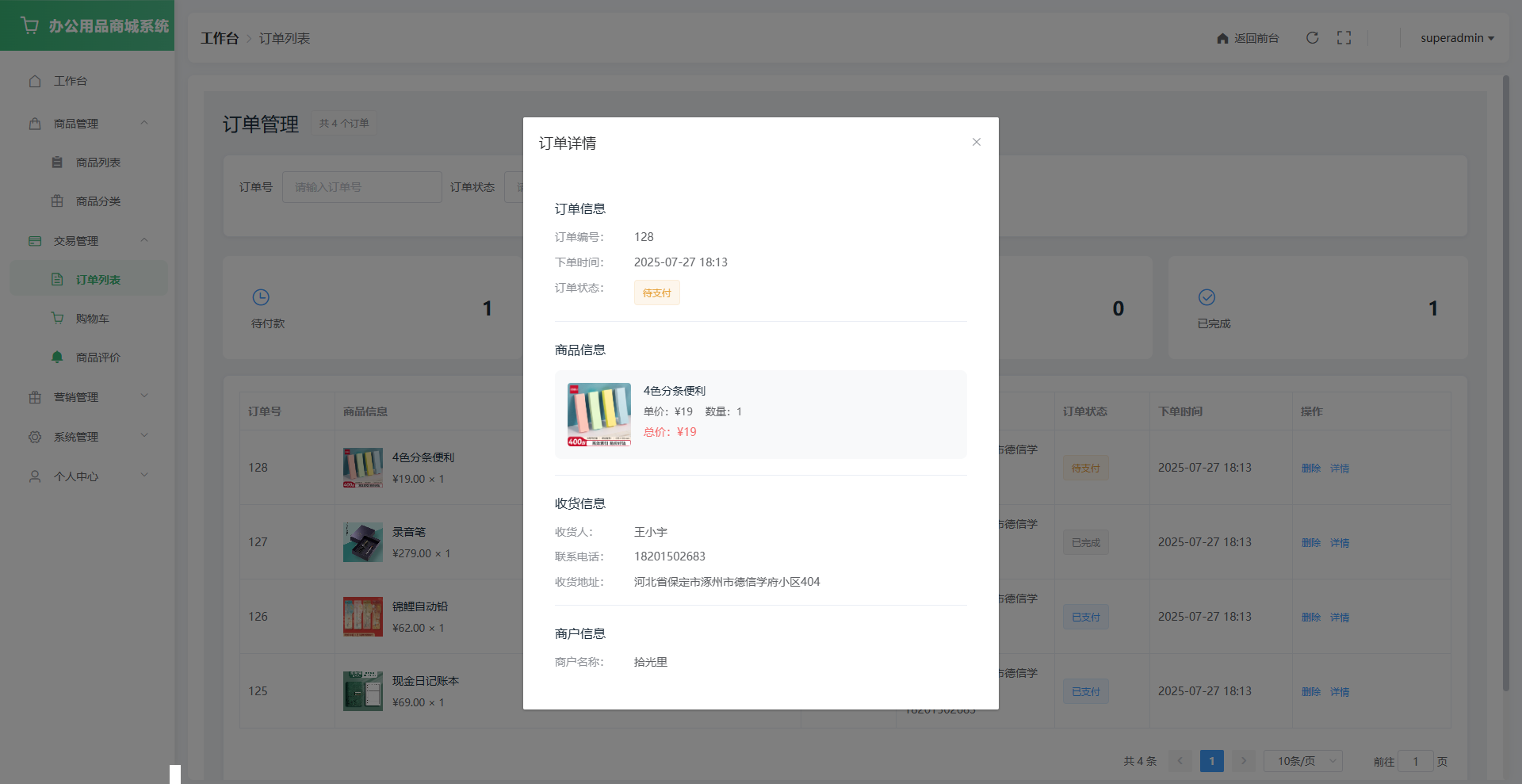Click the completed checkmark circle icon
The height and width of the screenshot is (784, 1522).
click(1207, 297)
